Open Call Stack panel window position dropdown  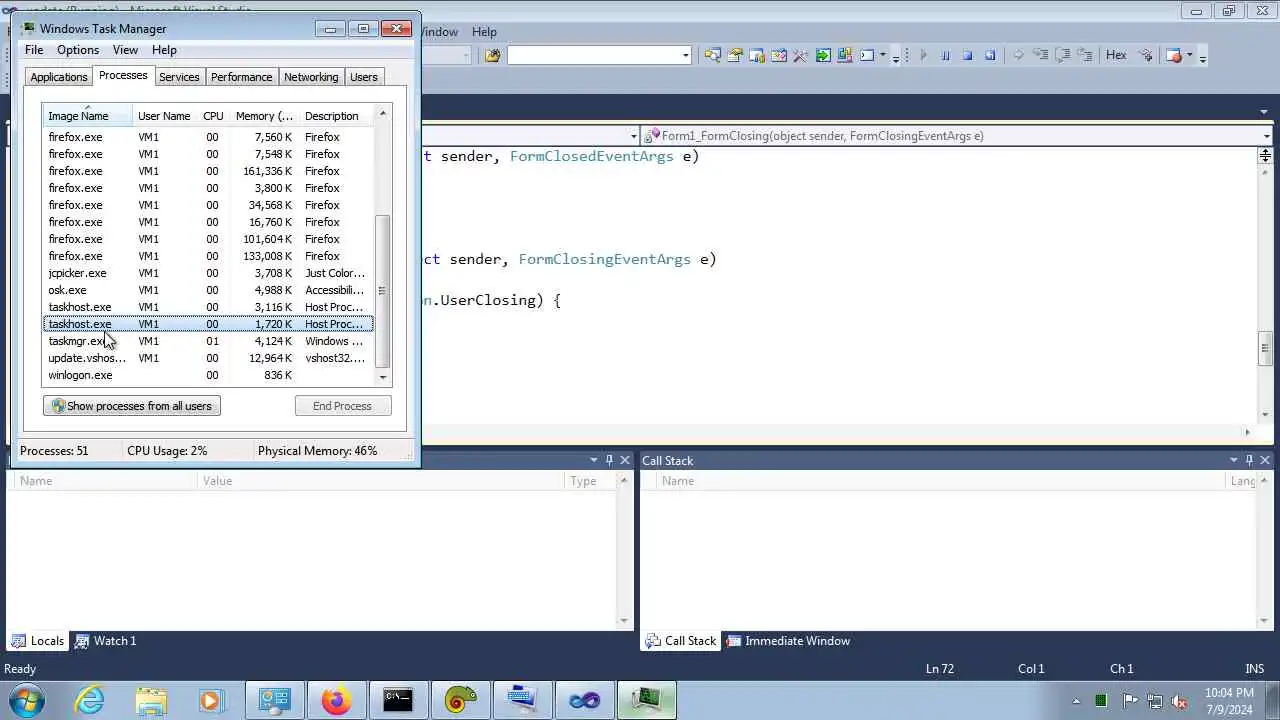tap(1233, 460)
